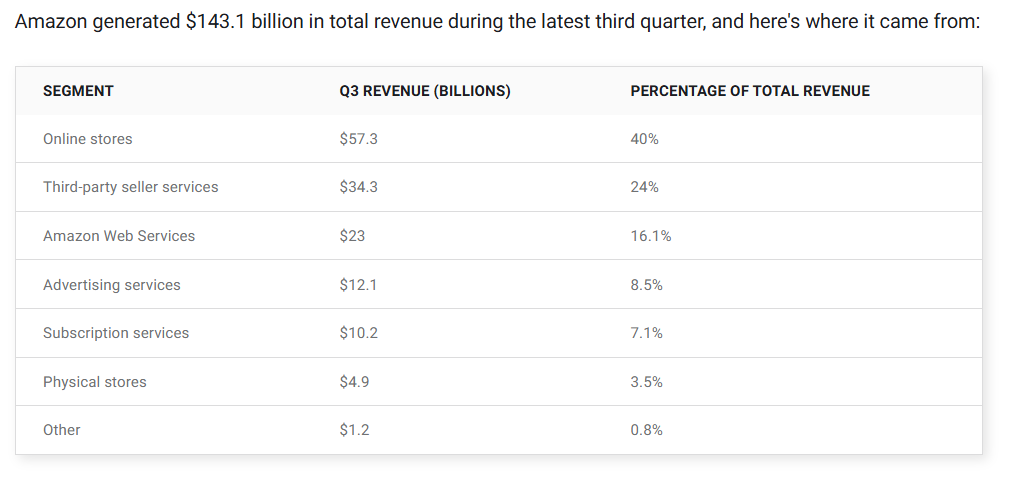Viewport: 1013px width, 481px height.
Task: Click the PERCENTAGE OF TOTAL REVENUE header
Action: click(x=750, y=91)
